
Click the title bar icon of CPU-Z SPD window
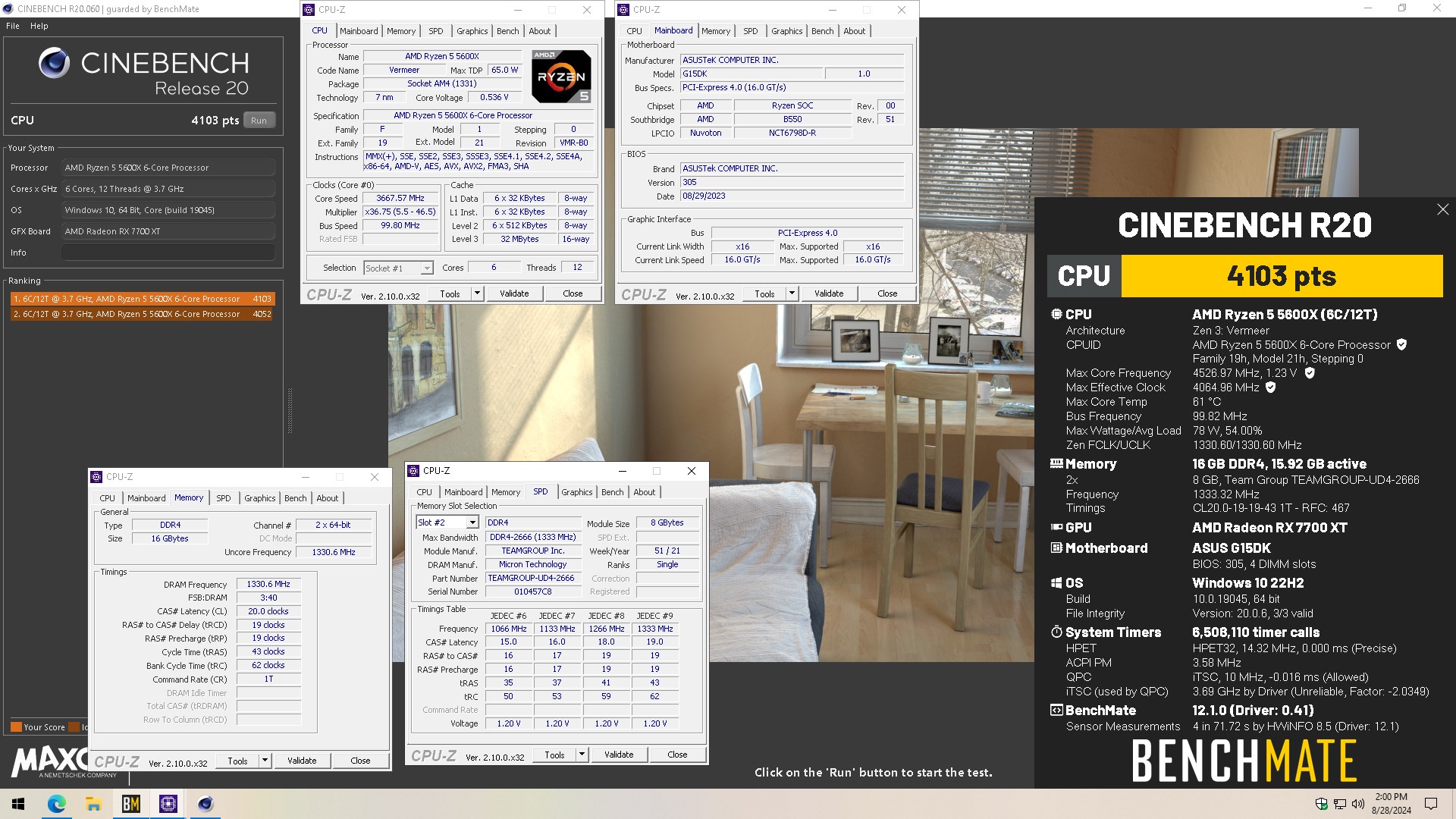(414, 471)
